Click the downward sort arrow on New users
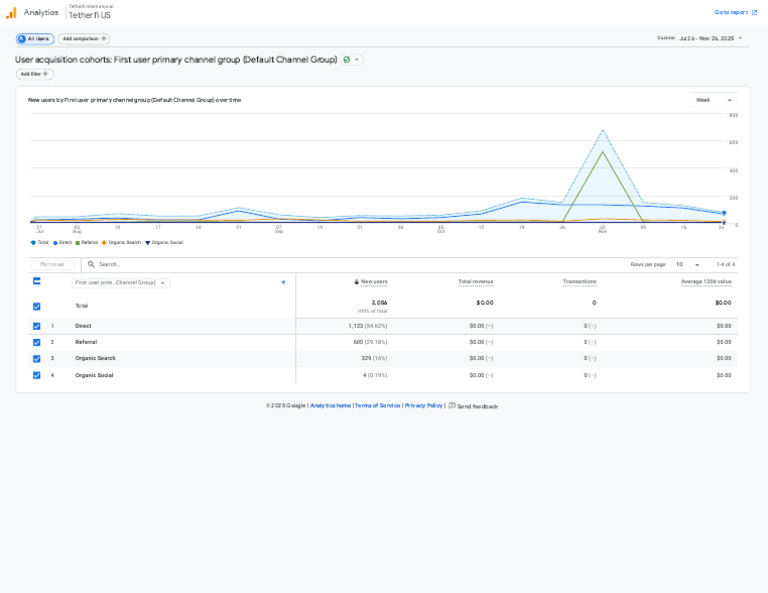The width and height of the screenshot is (768, 593). tap(357, 282)
